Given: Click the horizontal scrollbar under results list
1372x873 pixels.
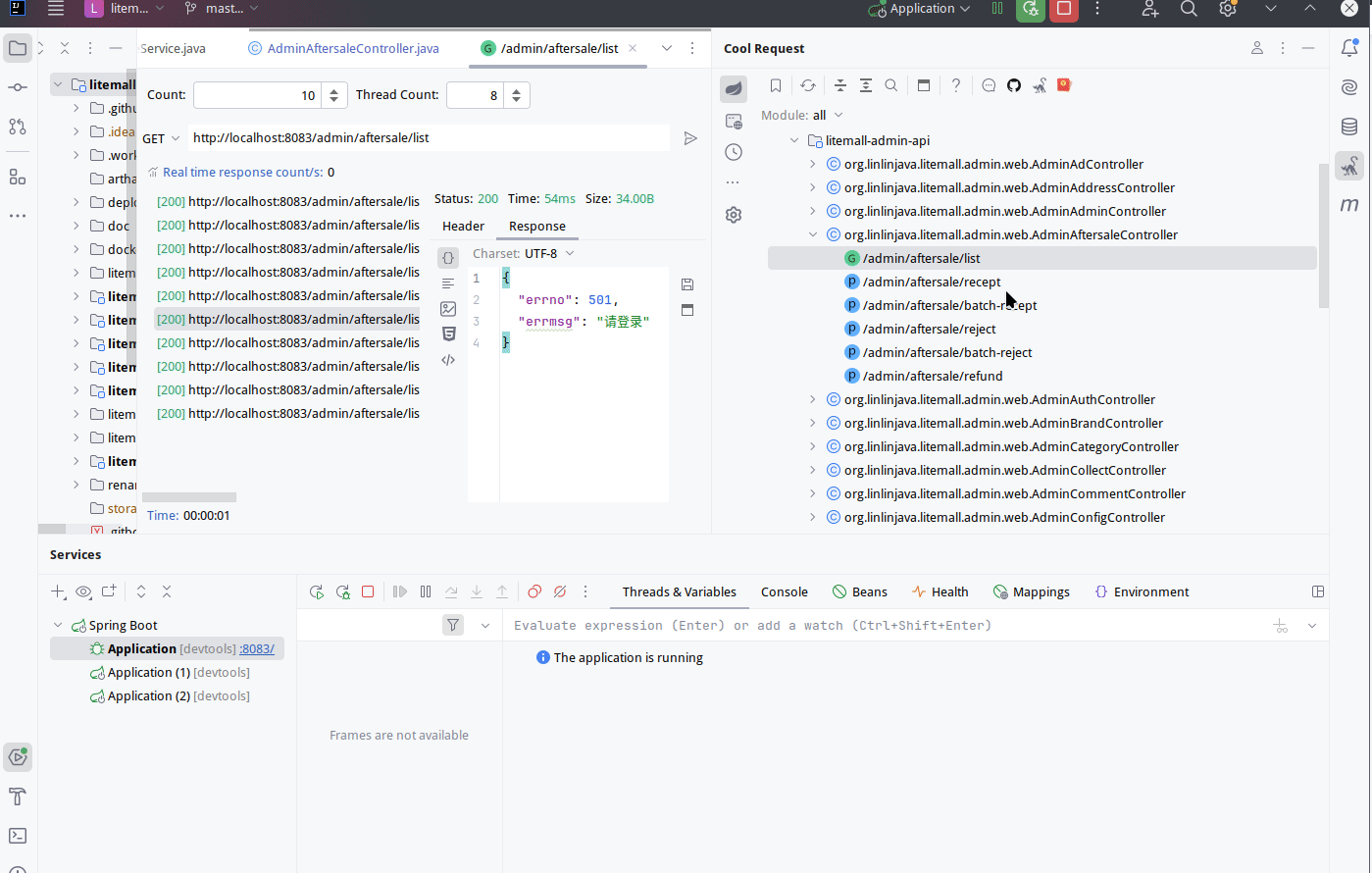Looking at the screenshot, I should (189, 497).
